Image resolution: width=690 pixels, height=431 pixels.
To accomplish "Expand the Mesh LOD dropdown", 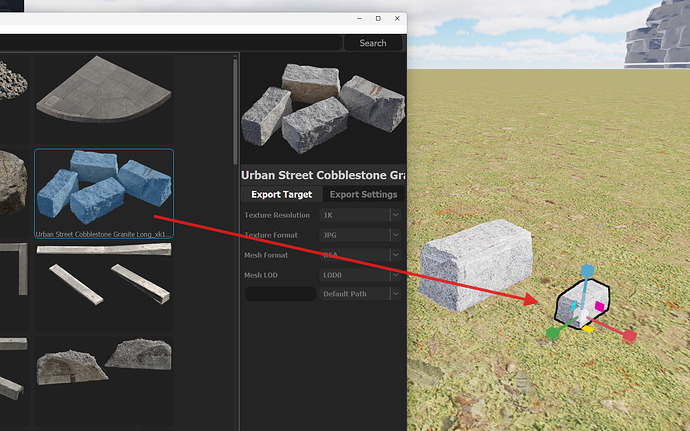I will coord(395,274).
